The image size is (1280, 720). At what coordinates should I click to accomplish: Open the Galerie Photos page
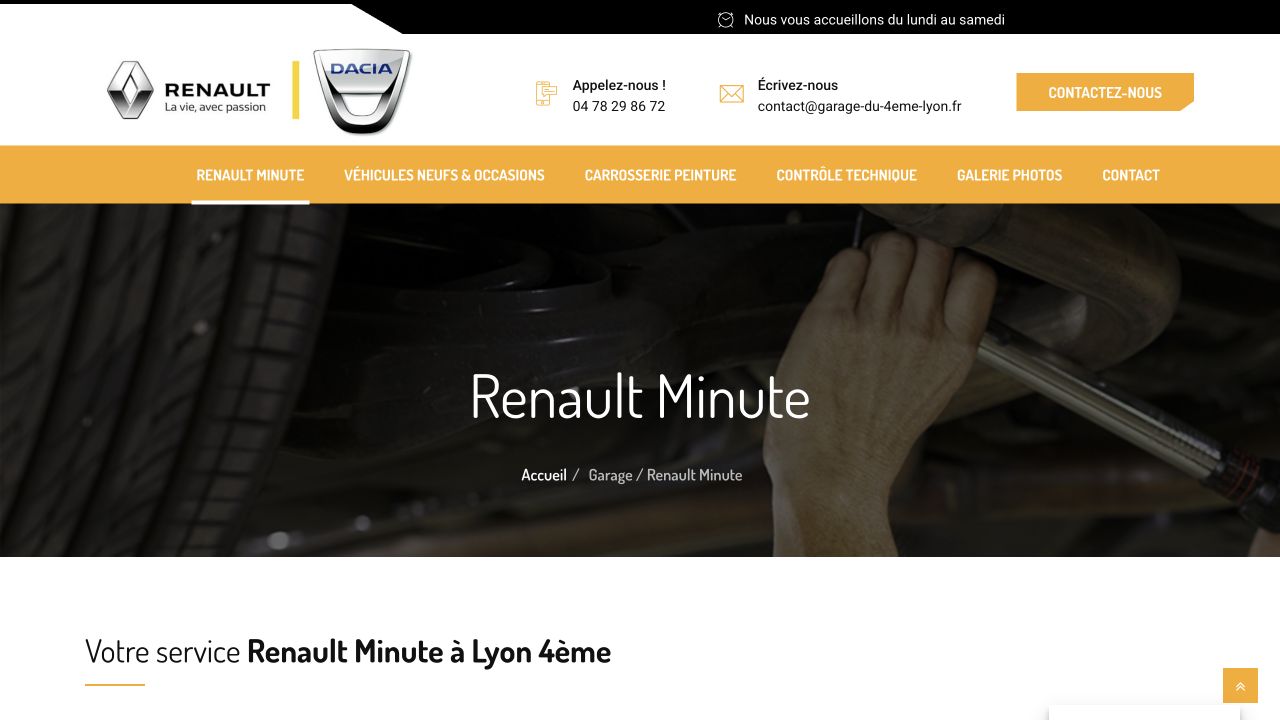coord(1009,175)
